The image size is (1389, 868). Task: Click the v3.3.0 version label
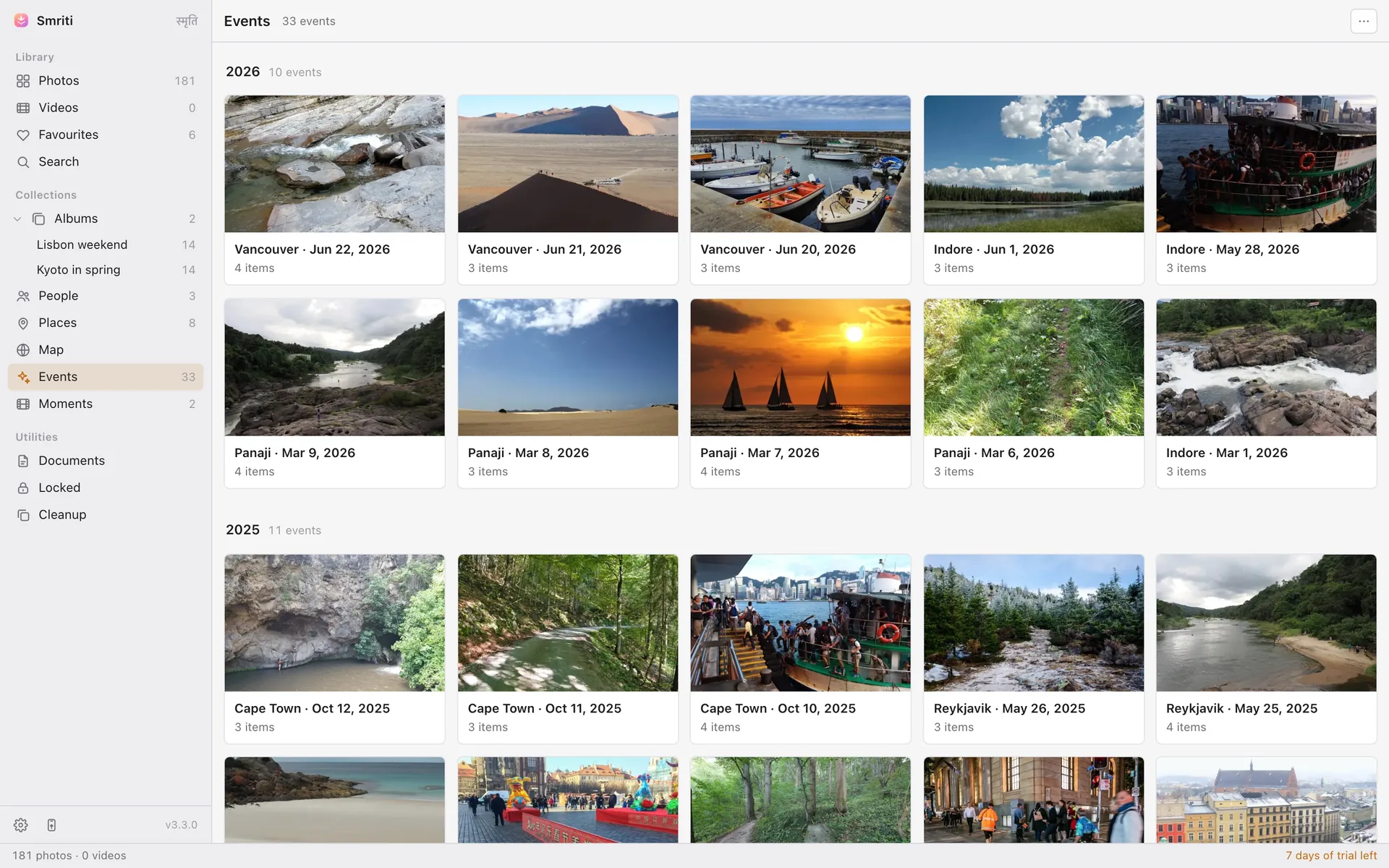point(181,825)
